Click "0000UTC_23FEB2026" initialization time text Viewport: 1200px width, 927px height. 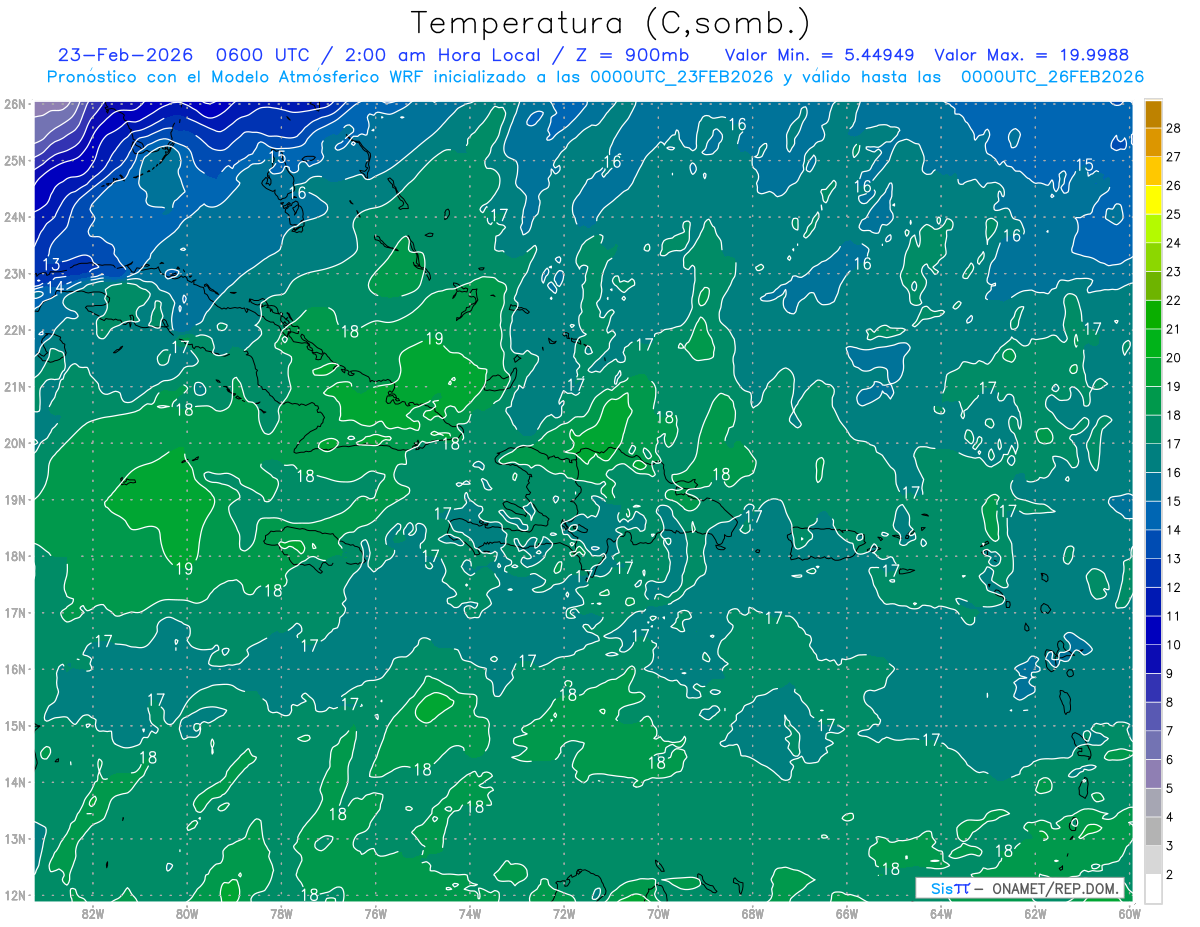pyautogui.click(x=681, y=77)
